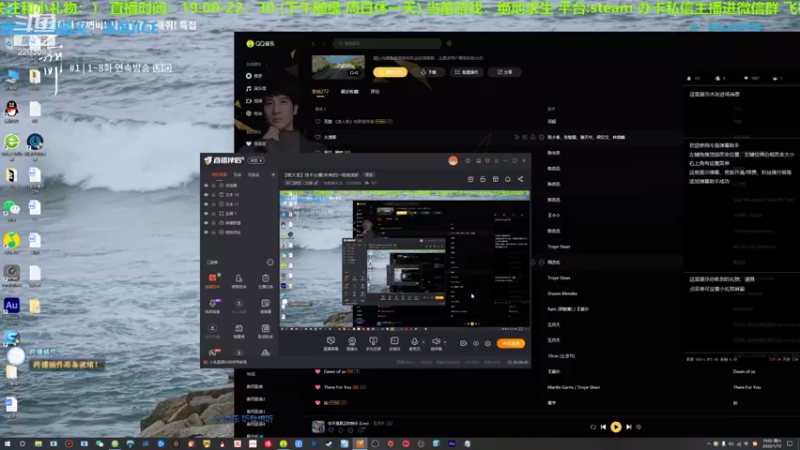
Task: Click orange start-live button in streaming app
Action: coord(511,343)
